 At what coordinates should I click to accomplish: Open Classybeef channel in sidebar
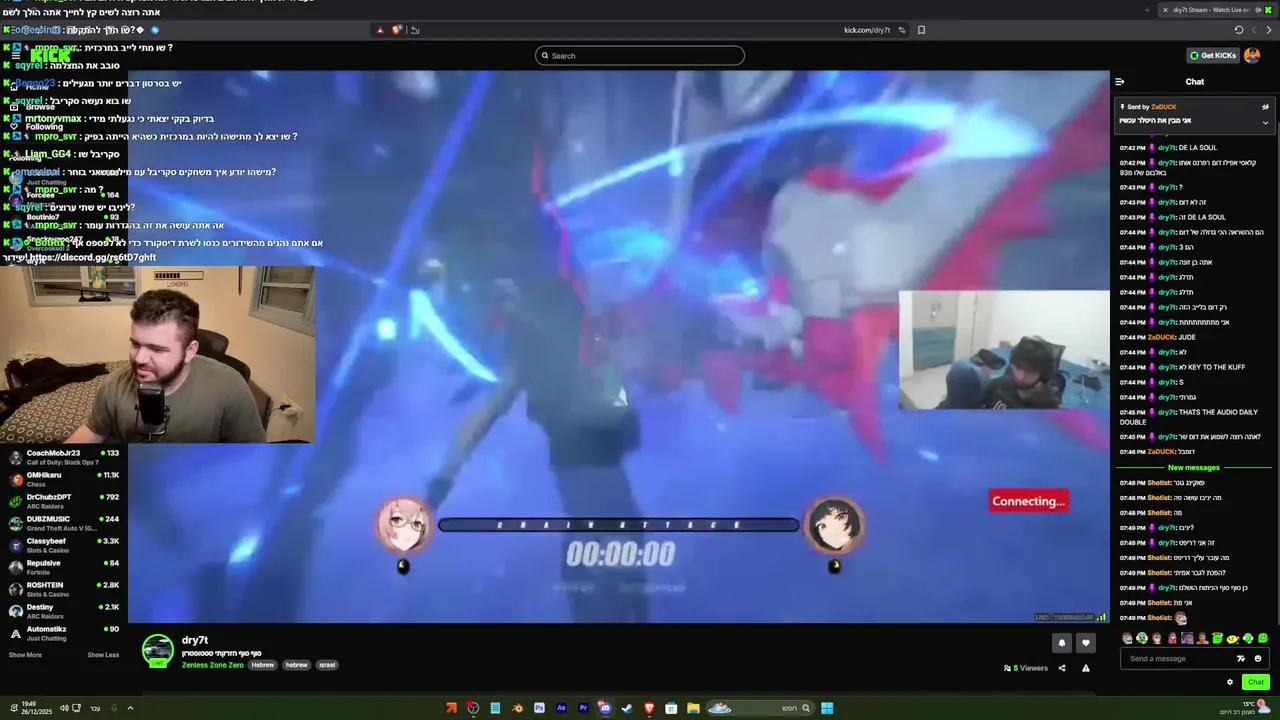pyautogui.click(x=63, y=545)
